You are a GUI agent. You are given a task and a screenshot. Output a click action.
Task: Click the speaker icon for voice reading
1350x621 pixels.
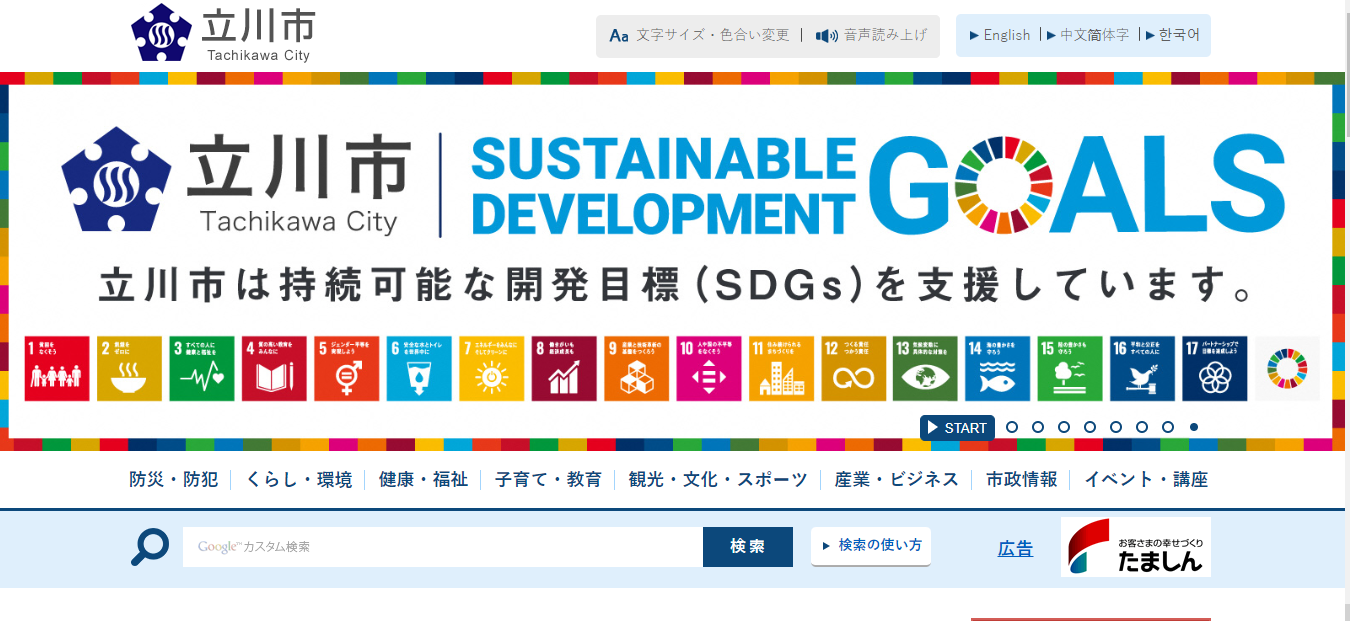pyautogui.click(x=826, y=36)
